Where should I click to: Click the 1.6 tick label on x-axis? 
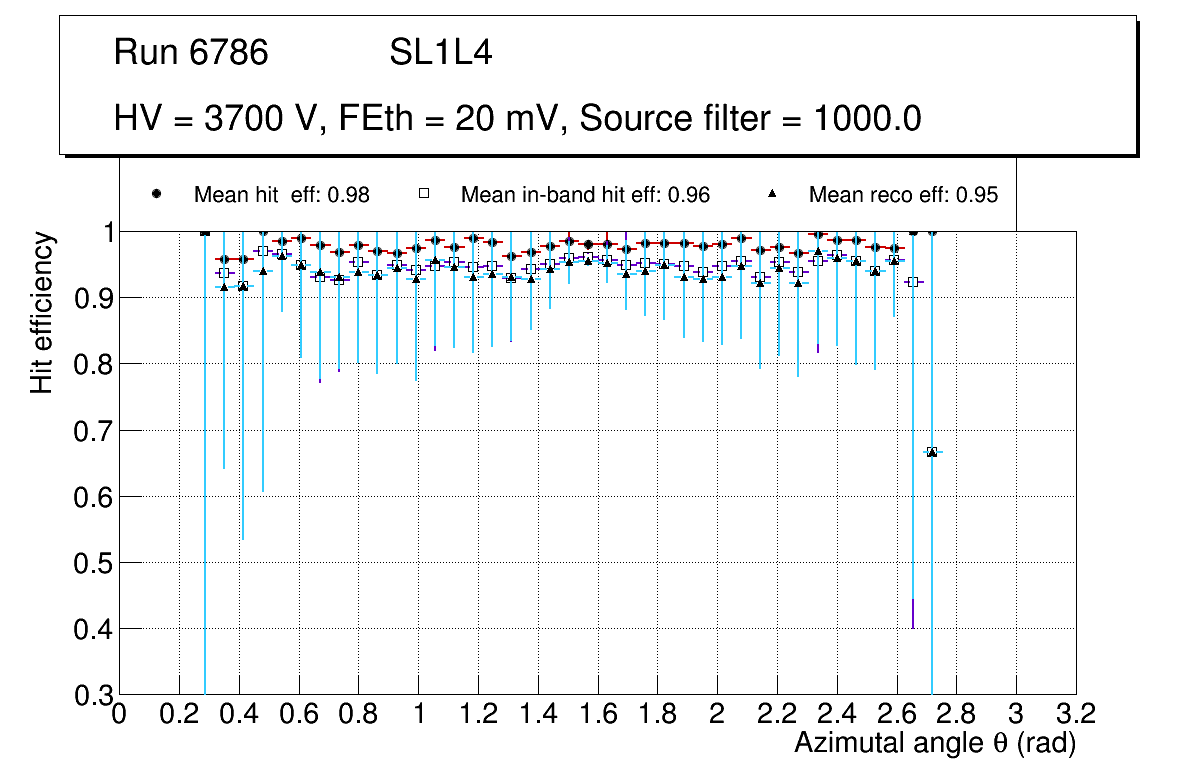[597, 714]
